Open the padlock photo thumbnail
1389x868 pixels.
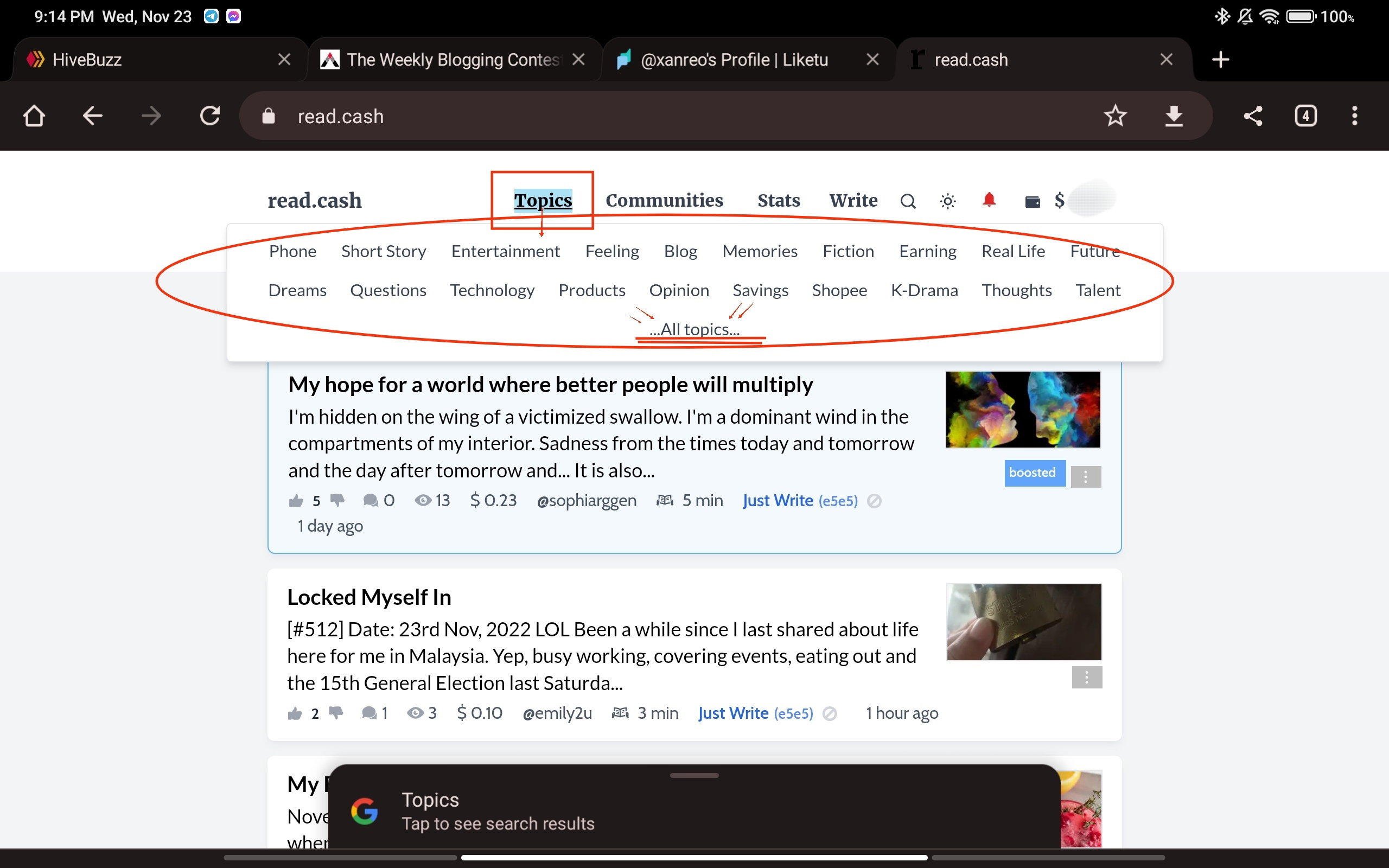coord(1024,622)
